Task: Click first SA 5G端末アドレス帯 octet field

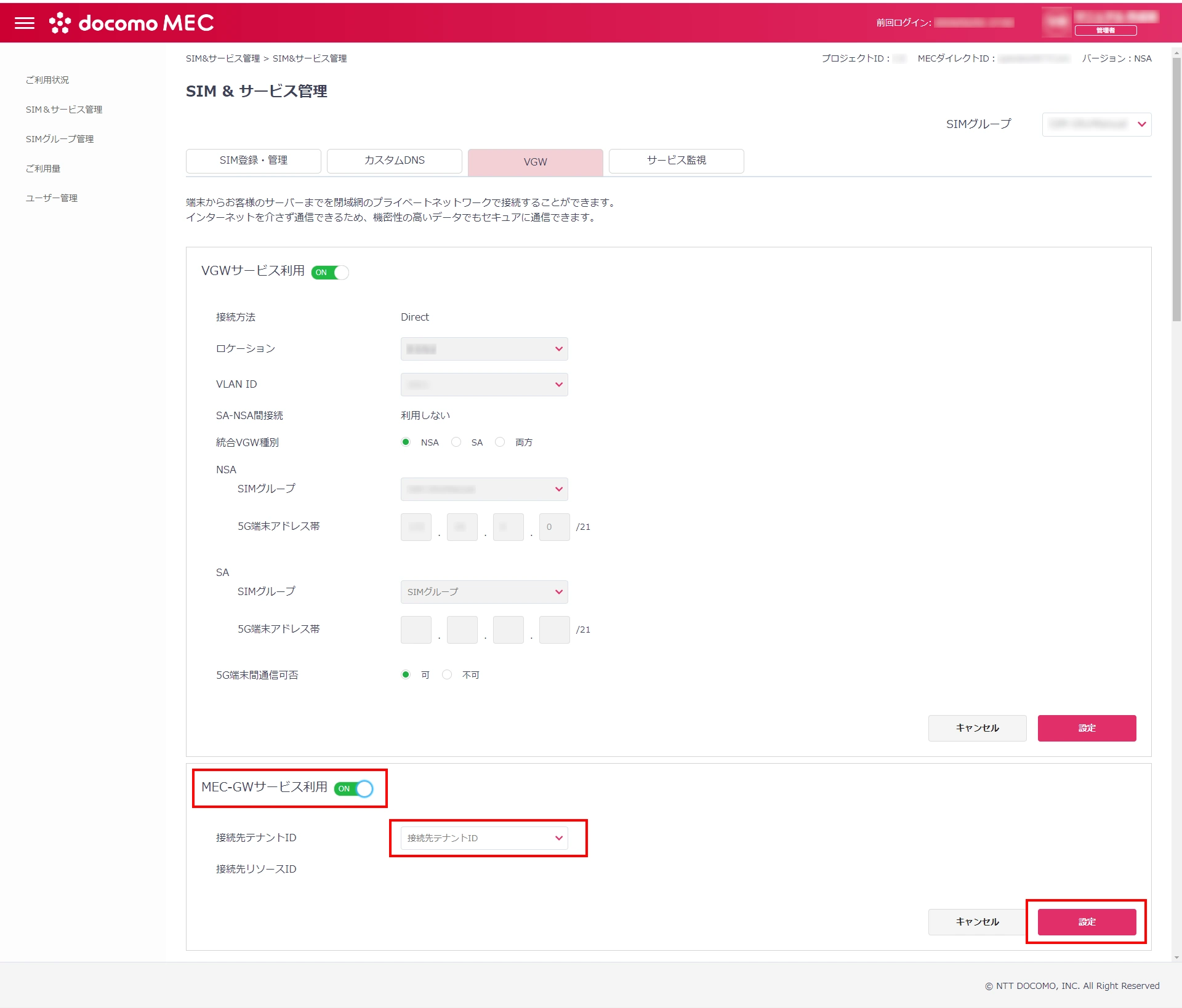Action: click(x=416, y=630)
